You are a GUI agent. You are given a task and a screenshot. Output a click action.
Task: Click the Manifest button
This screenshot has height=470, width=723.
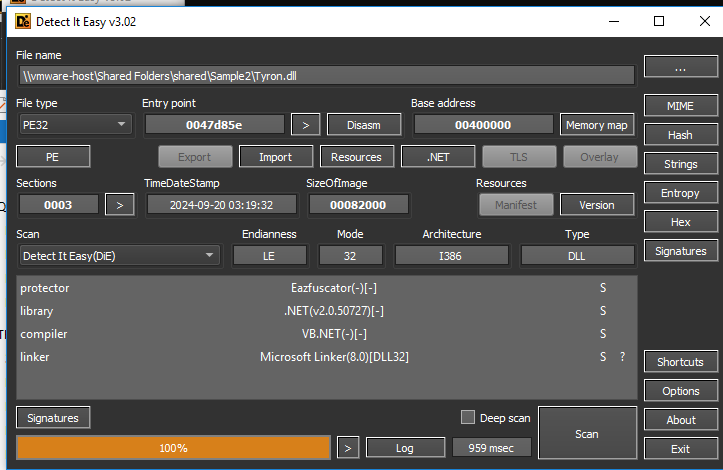click(516, 205)
